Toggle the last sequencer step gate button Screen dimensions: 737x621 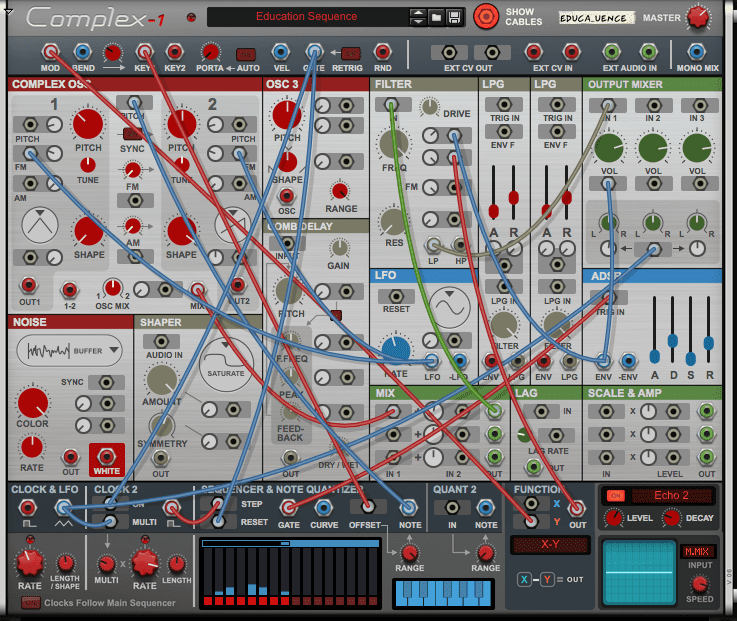coord(373,601)
